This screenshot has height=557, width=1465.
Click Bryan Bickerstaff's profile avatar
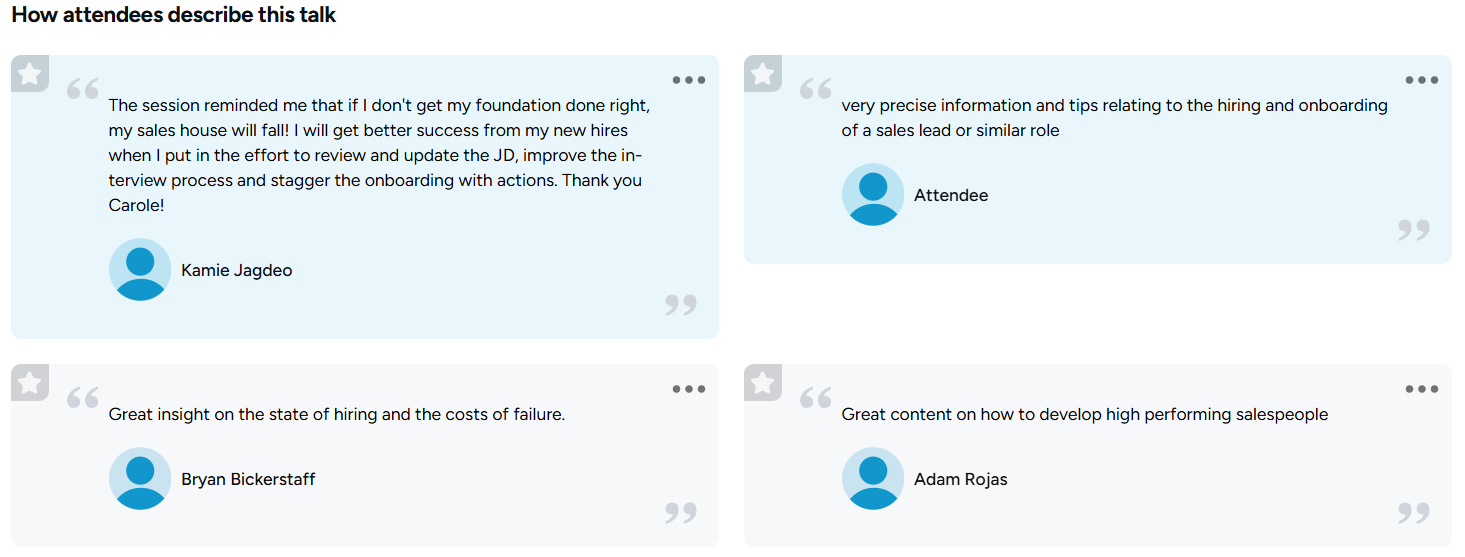pyautogui.click(x=140, y=479)
